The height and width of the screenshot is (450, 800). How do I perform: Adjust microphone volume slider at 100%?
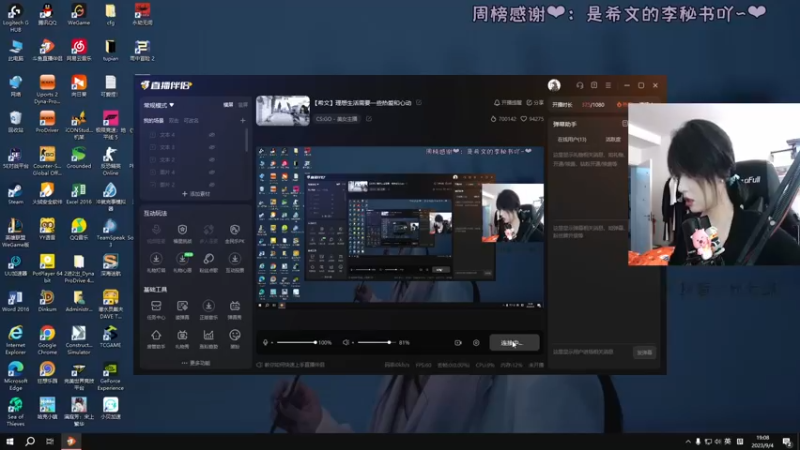pyautogui.click(x=296, y=342)
